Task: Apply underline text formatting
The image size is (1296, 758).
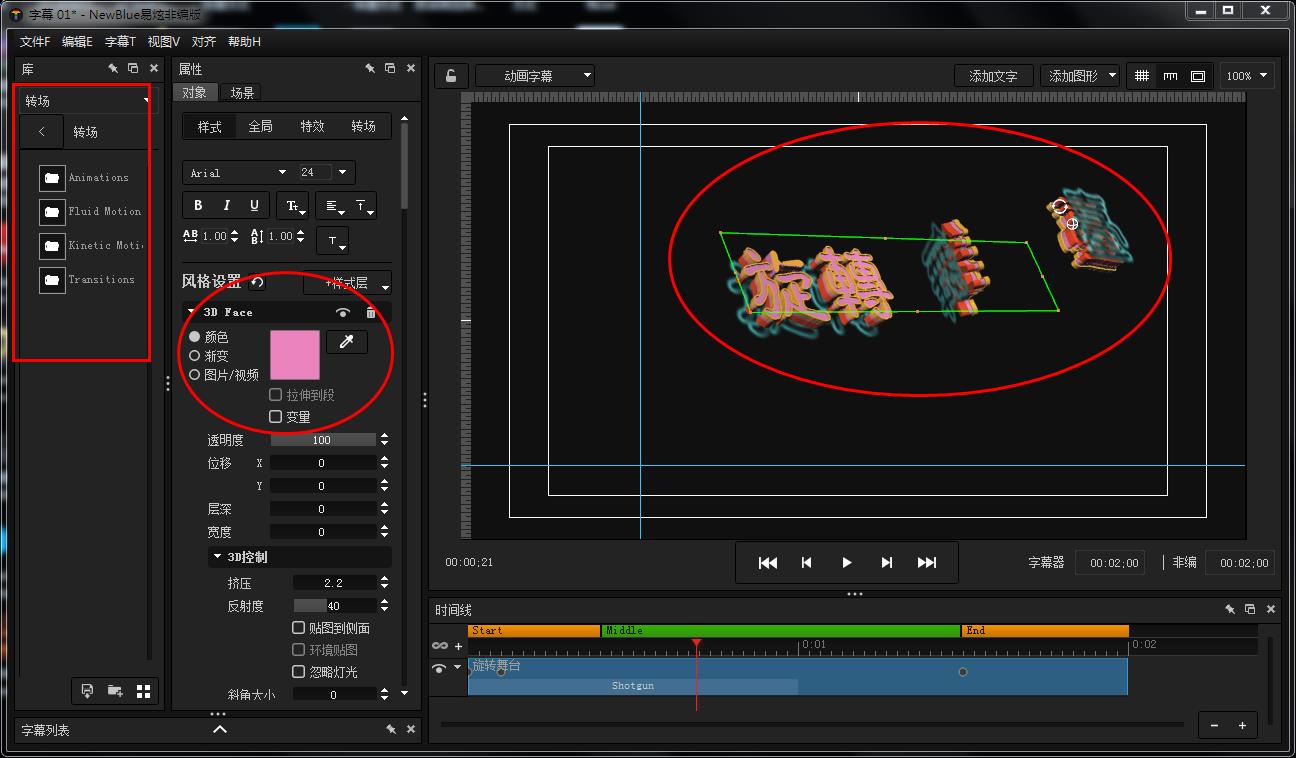Action: click(254, 205)
